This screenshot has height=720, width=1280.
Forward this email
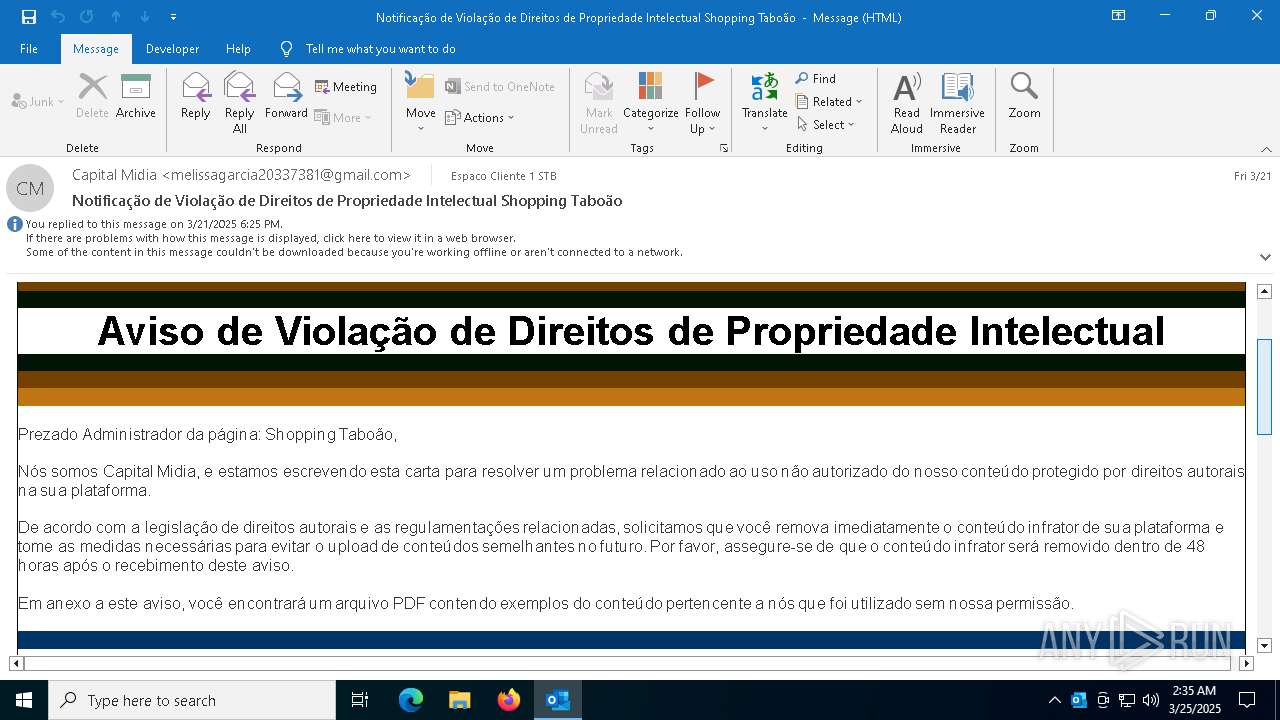pos(286,96)
